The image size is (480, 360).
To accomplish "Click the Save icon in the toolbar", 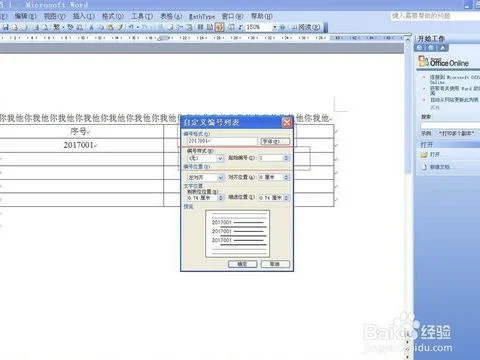I will click(6, 27).
